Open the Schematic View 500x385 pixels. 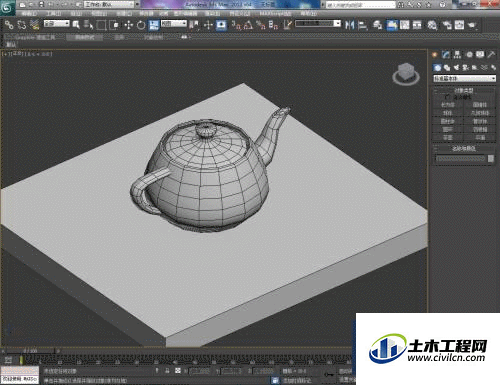(x=417, y=25)
